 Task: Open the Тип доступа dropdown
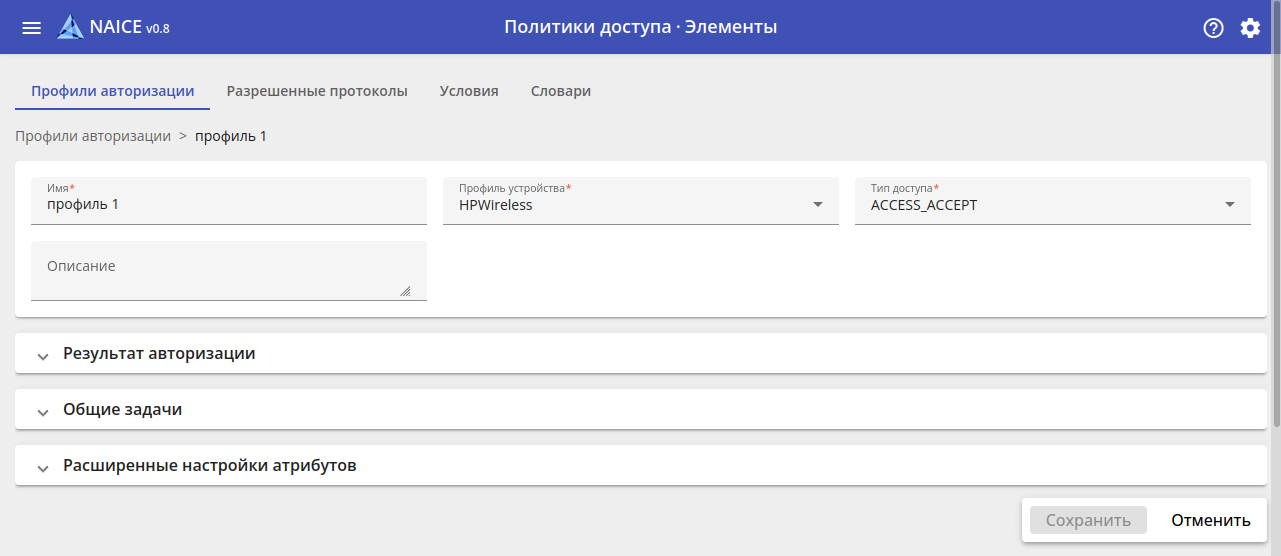tap(1052, 204)
